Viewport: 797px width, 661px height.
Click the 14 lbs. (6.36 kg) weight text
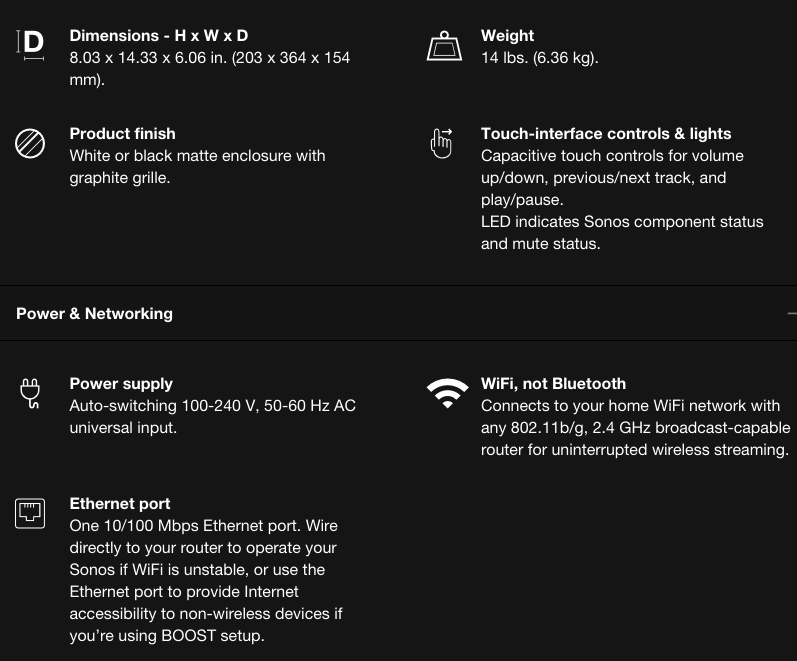coord(540,58)
